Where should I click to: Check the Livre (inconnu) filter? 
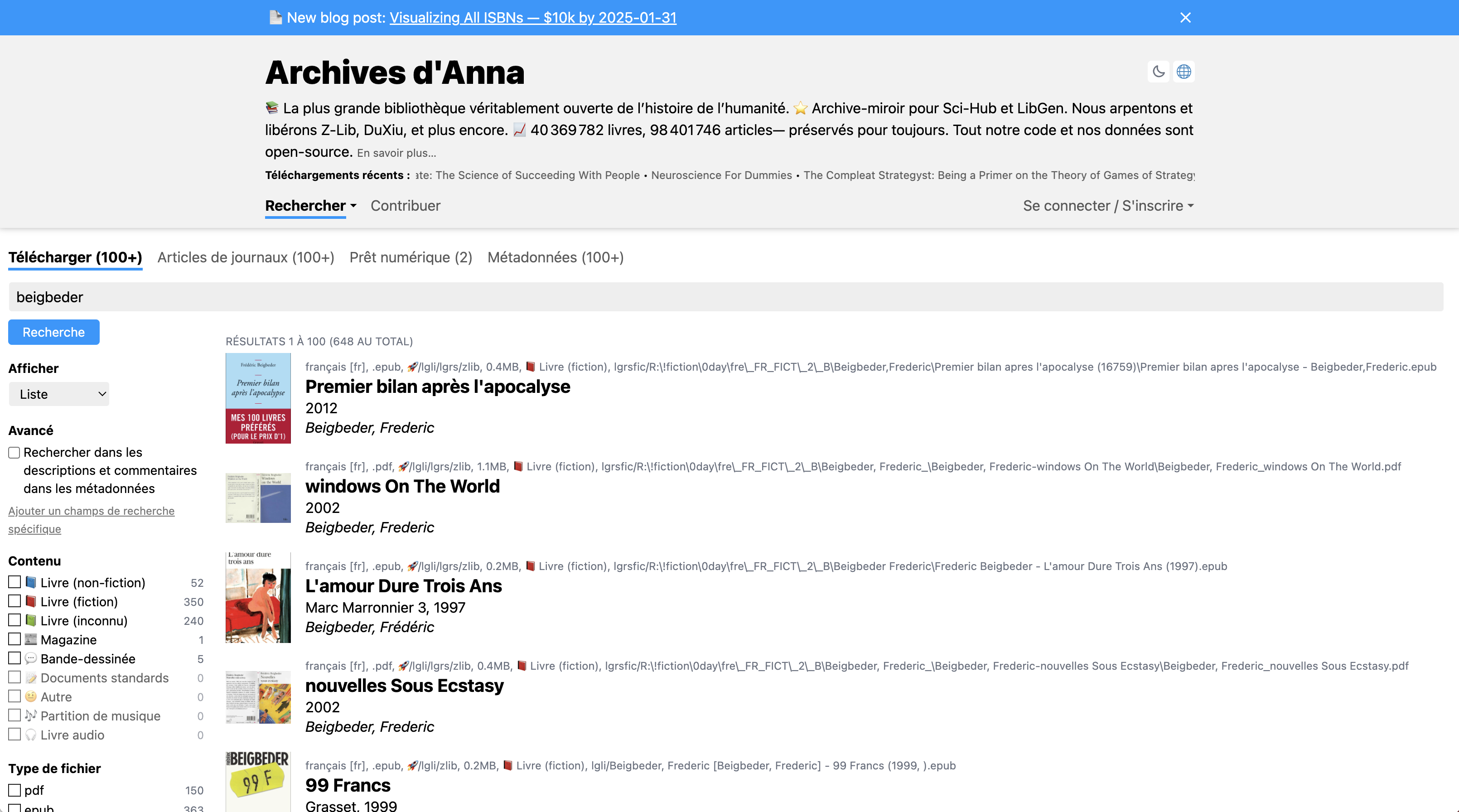pos(14,620)
